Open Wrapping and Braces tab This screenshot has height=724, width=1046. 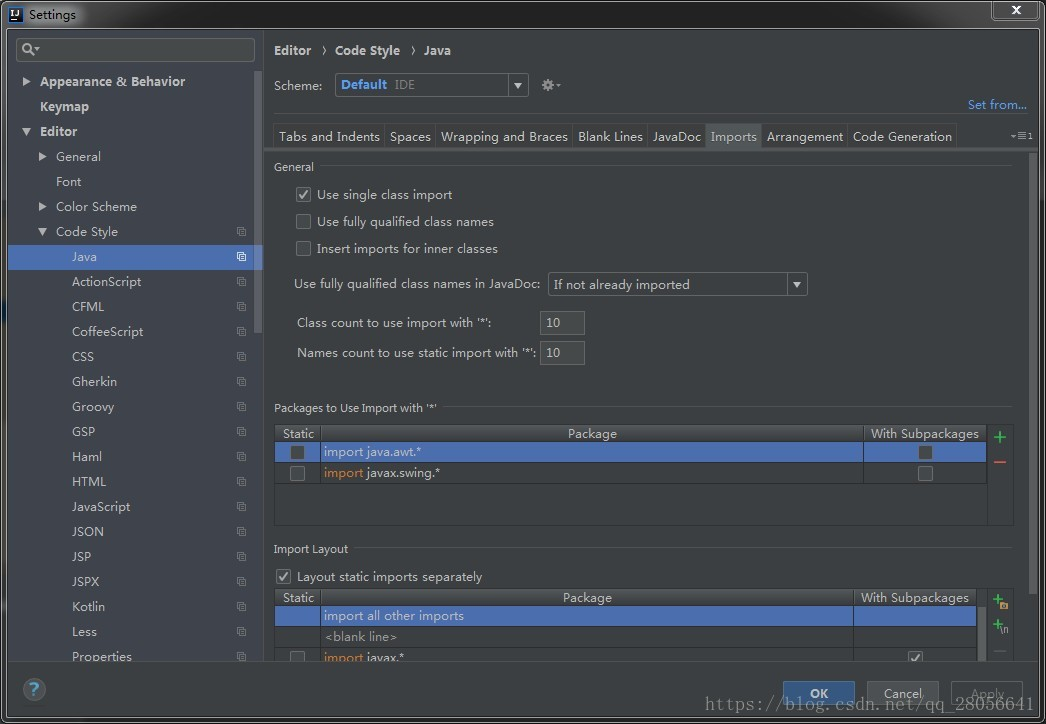[504, 136]
